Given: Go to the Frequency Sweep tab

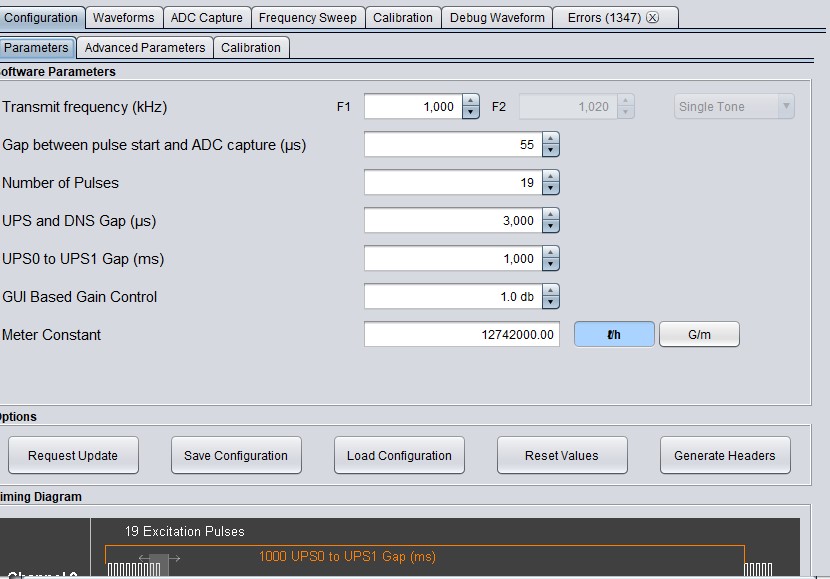Looking at the screenshot, I should (308, 17).
